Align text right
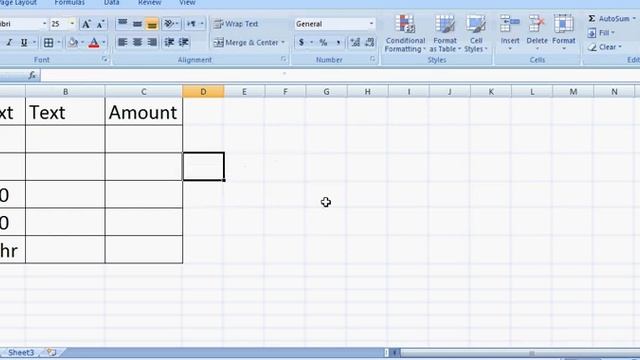The image size is (640, 360). pos(152,42)
